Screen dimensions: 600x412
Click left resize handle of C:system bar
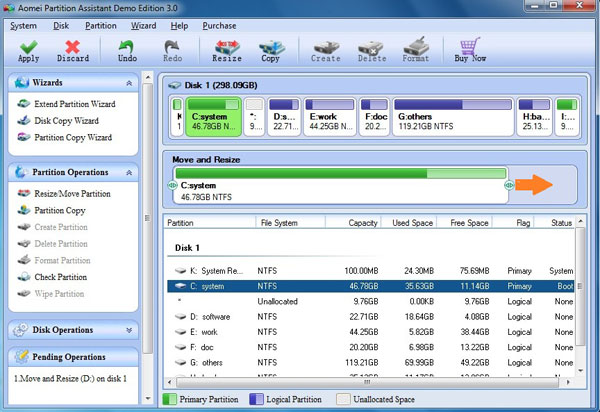(173, 186)
